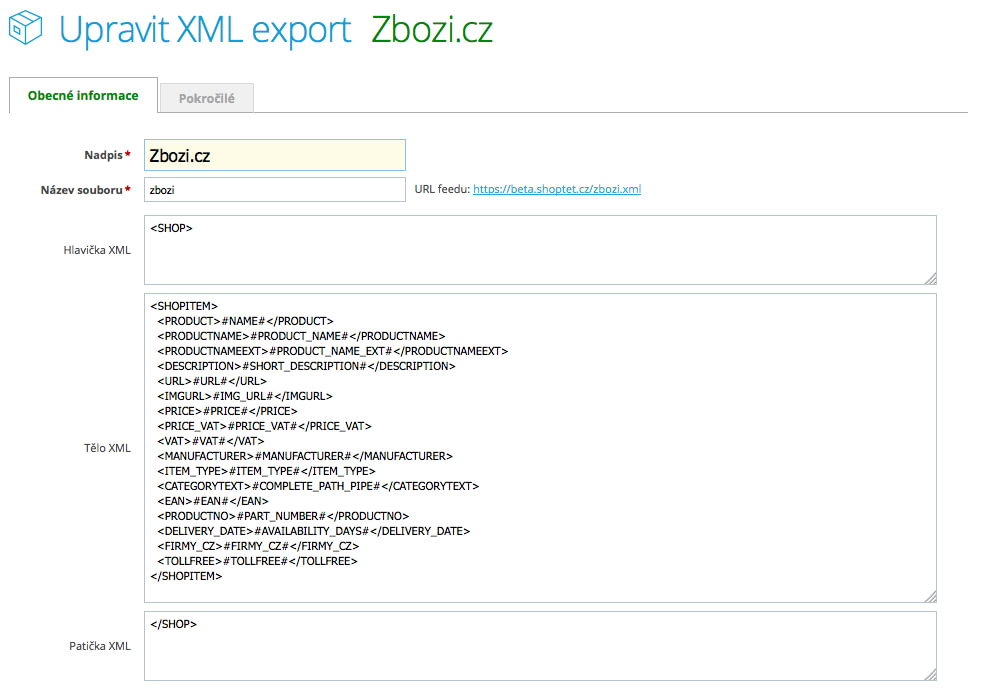Click the Název souboru input field

275,190
